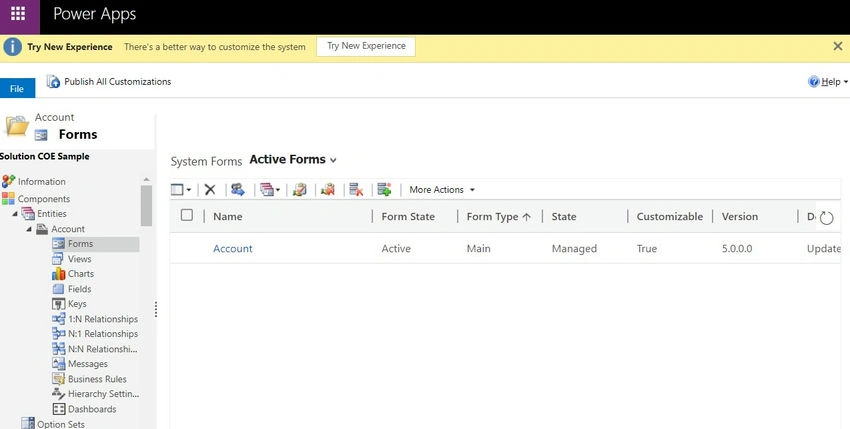
Task: Sort by the Name column header
Action: click(x=228, y=216)
